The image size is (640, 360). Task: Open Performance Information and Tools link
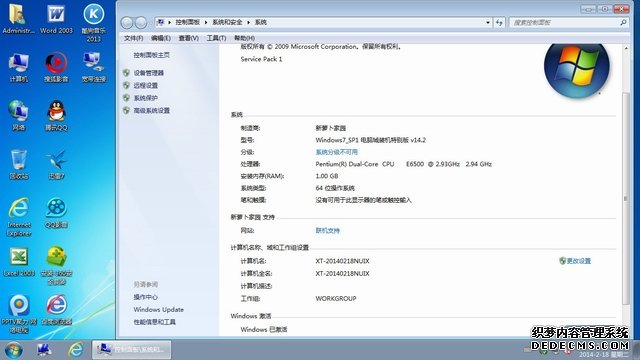[154, 322]
